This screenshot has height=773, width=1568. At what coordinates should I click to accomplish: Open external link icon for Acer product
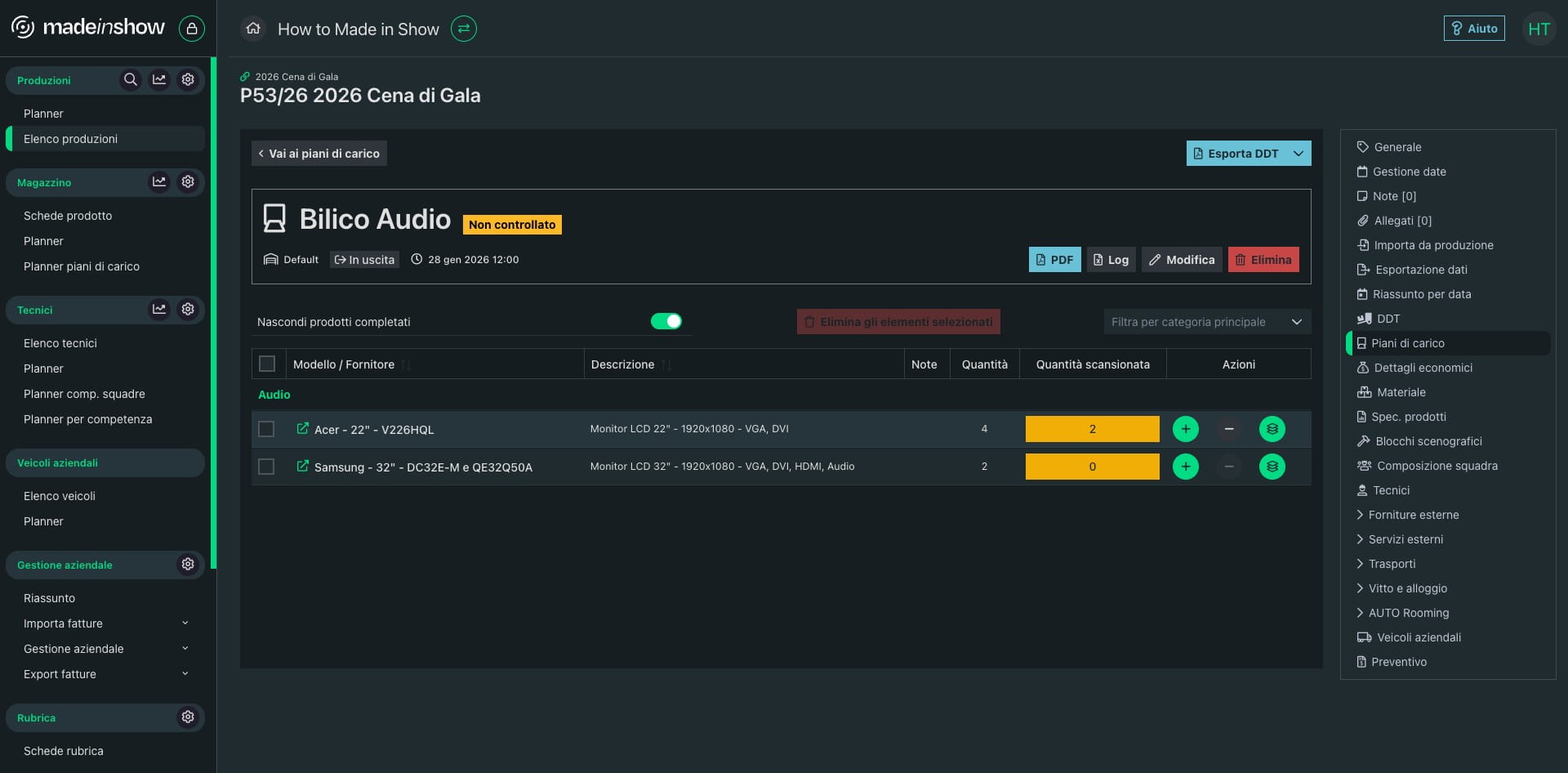click(302, 429)
